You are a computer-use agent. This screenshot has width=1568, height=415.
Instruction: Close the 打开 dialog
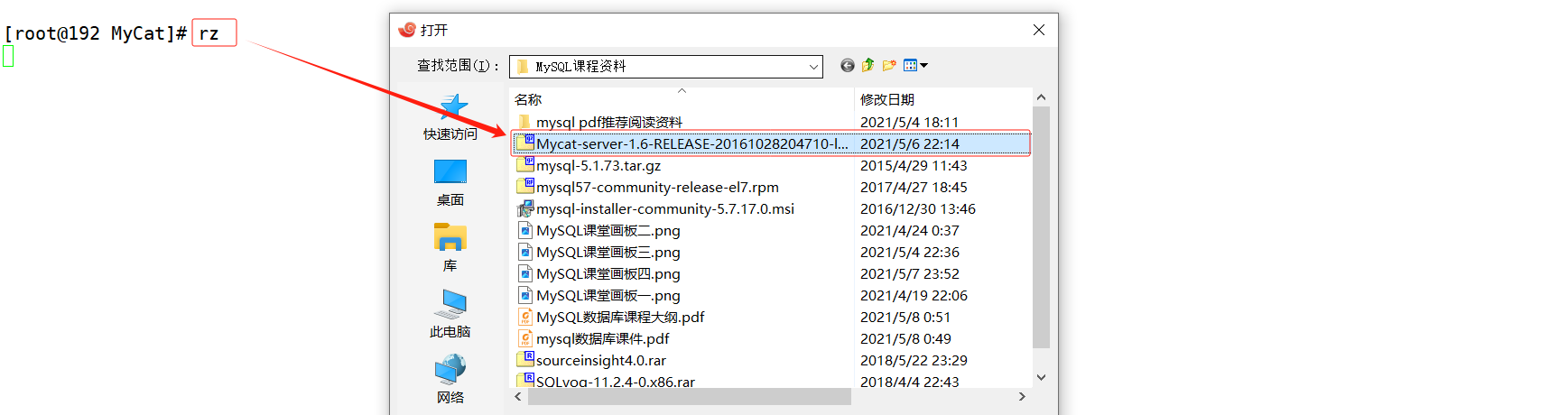(1039, 30)
